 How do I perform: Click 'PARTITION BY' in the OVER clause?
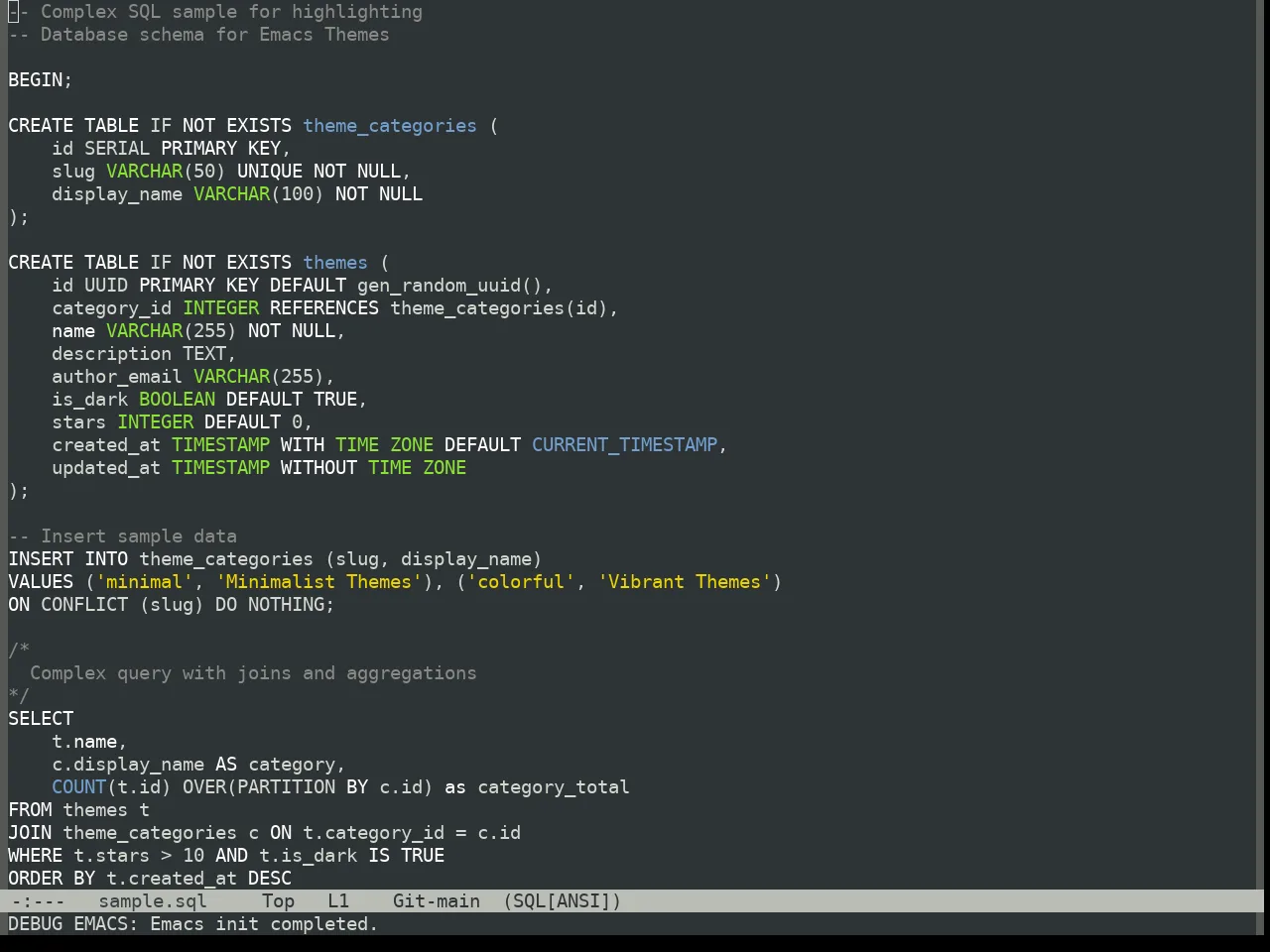pos(303,787)
